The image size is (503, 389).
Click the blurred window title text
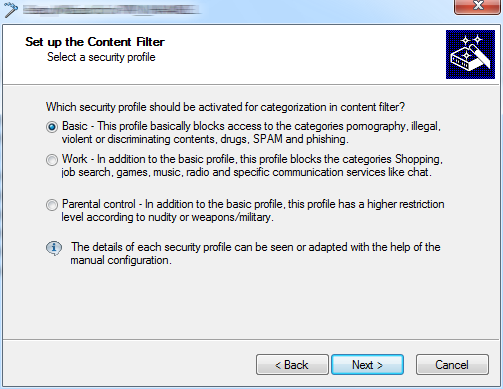(112, 10)
